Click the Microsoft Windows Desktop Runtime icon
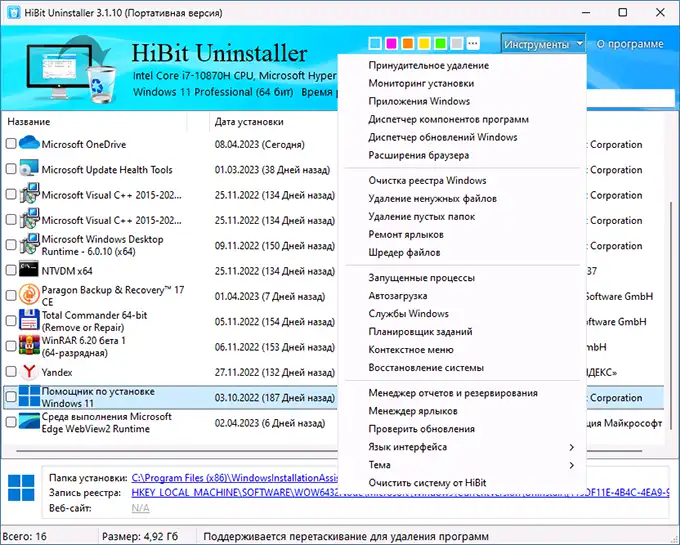 [x=29, y=245]
